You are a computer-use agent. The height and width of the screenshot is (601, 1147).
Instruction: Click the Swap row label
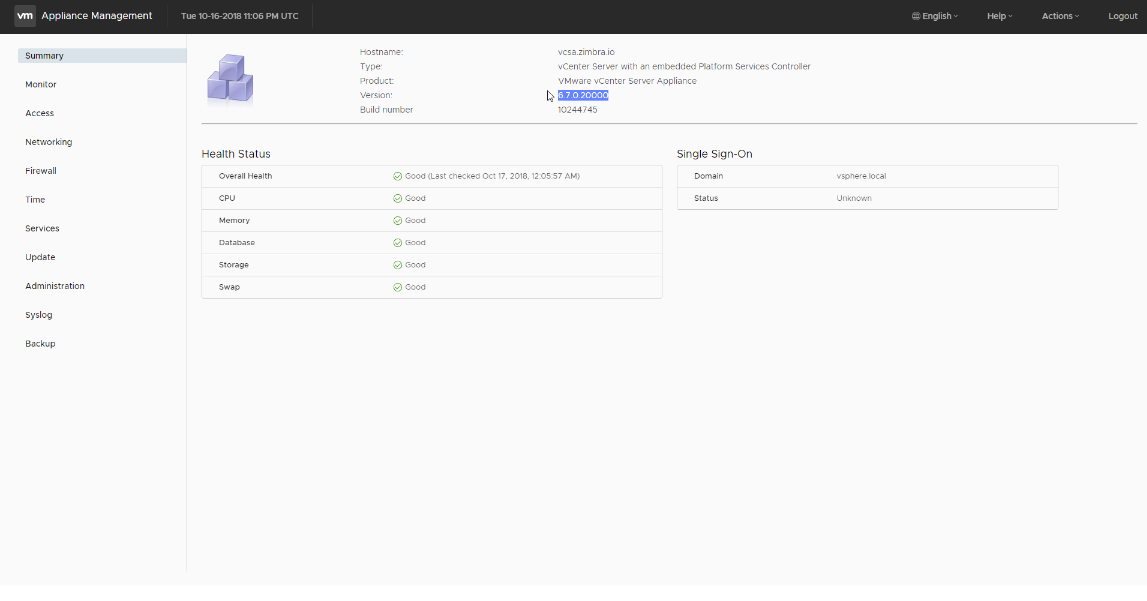(229, 287)
